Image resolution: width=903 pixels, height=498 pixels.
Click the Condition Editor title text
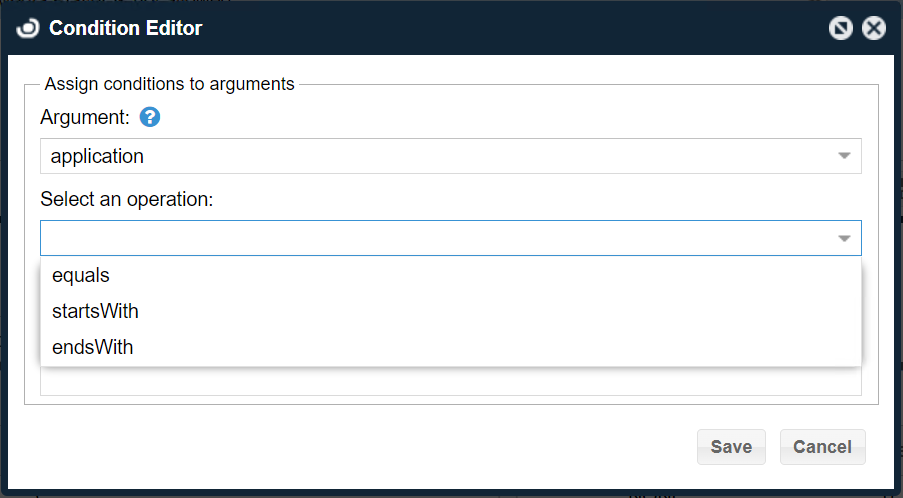(126, 28)
